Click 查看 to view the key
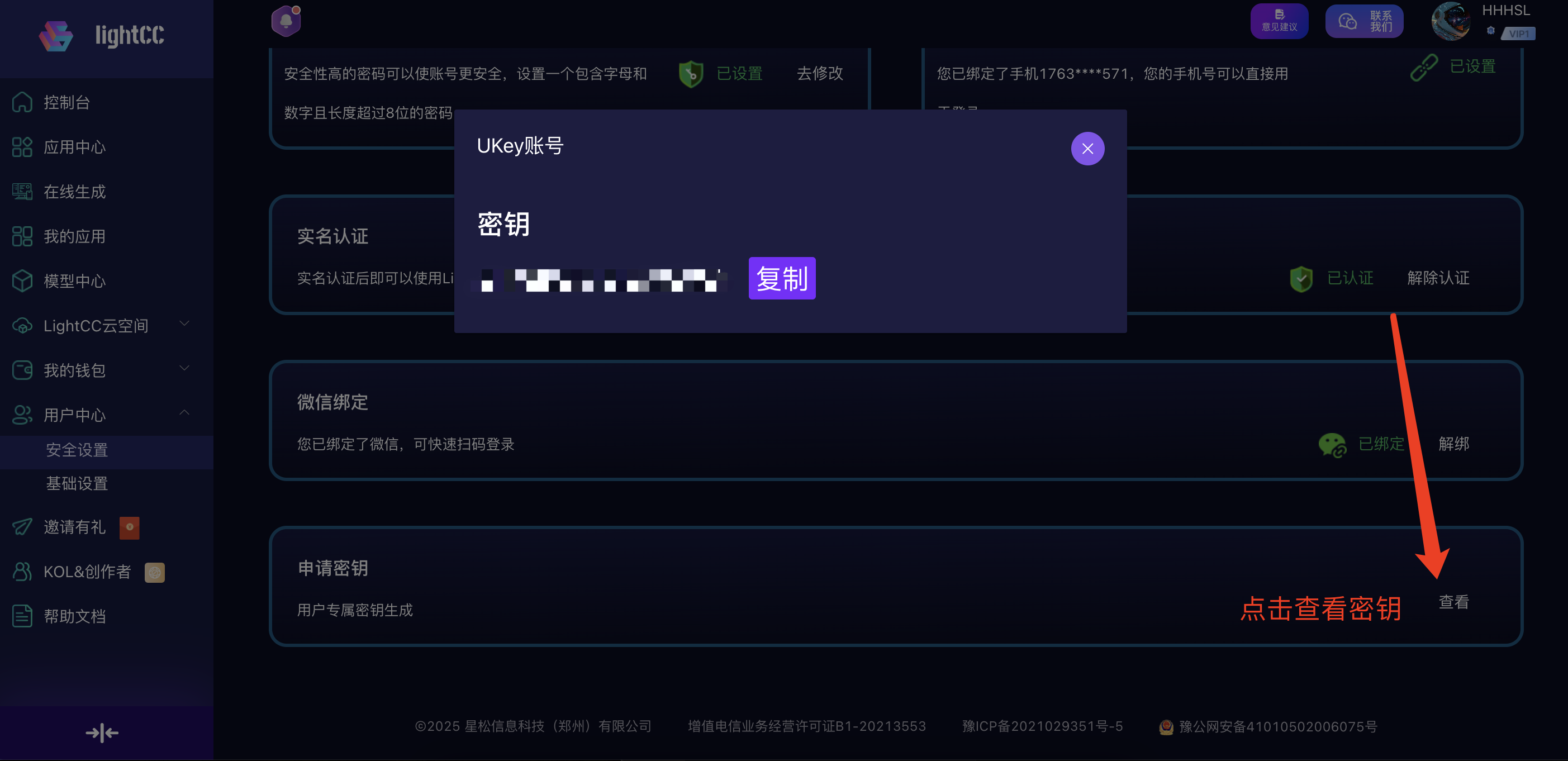This screenshot has height=761, width=1568. tap(1453, 602)
